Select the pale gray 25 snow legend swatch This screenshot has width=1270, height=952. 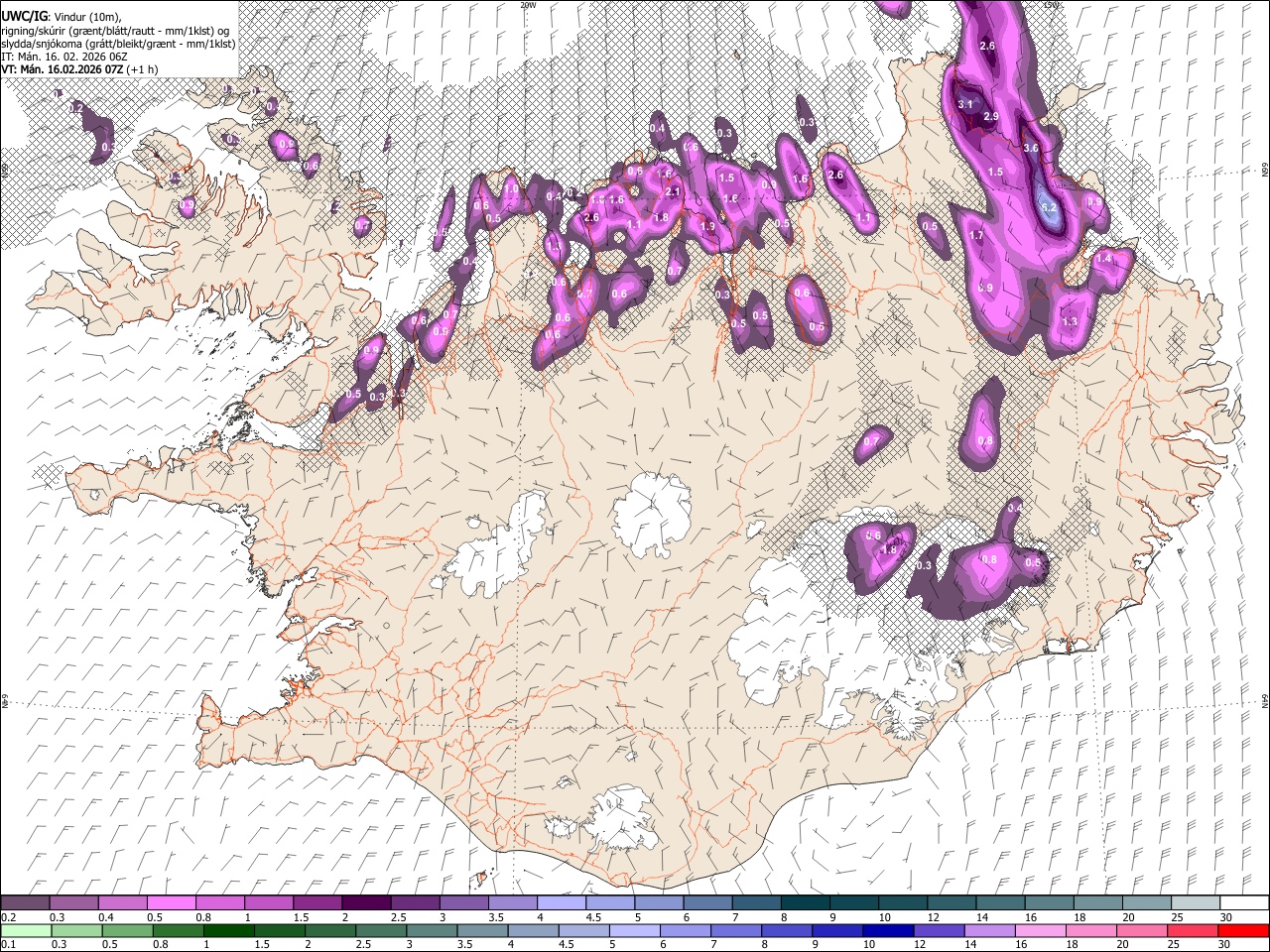point(1195,903)
